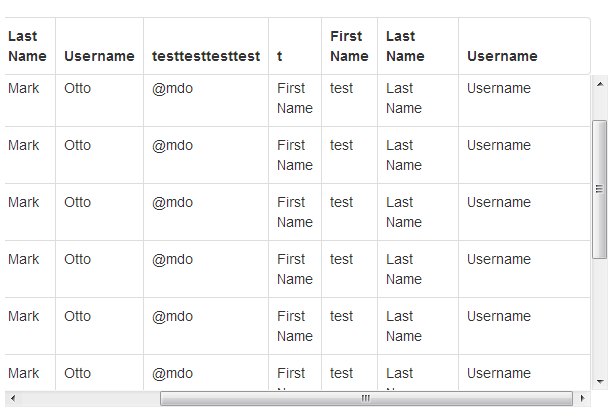Click 'Username' cell in the second row

click(x=498, y=145)
